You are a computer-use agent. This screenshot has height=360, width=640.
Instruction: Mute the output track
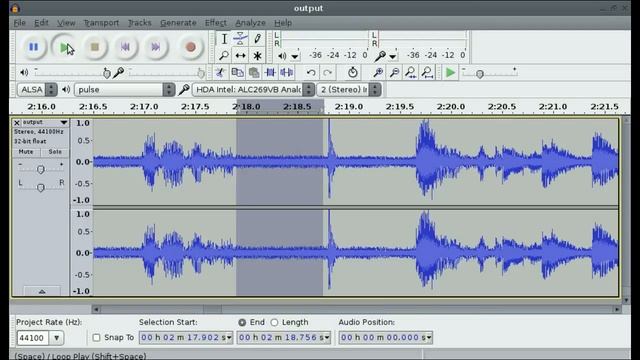coord(26,152)
